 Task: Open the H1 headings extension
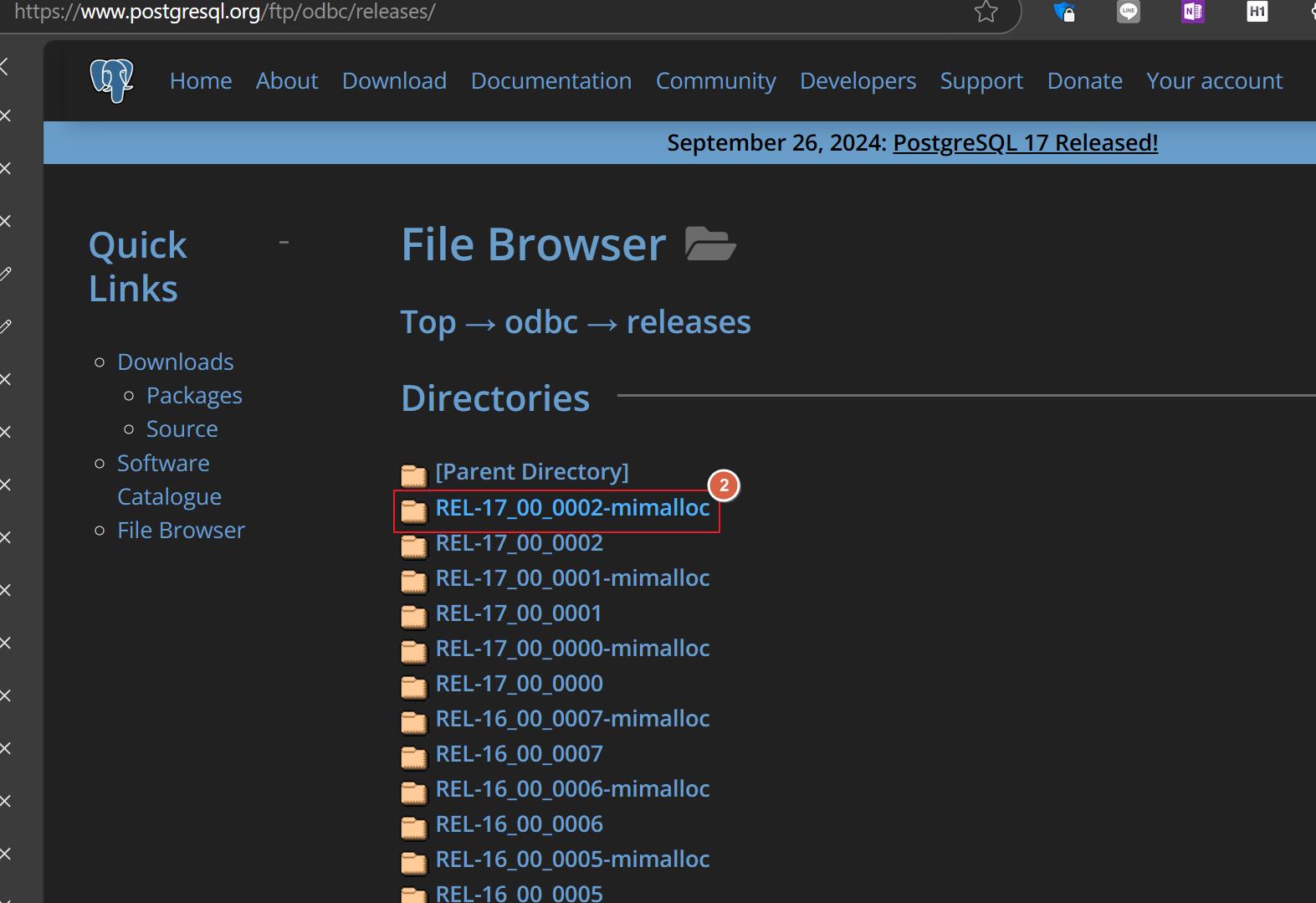pos(1257,12)
